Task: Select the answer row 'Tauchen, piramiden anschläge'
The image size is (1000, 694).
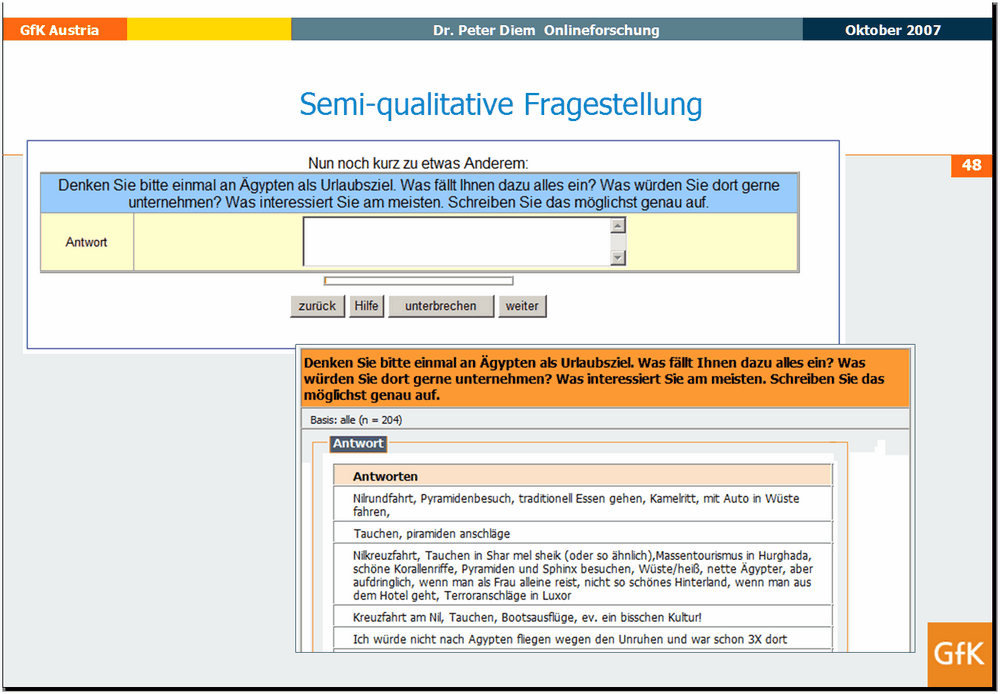Action: click(x=582, y=533)
